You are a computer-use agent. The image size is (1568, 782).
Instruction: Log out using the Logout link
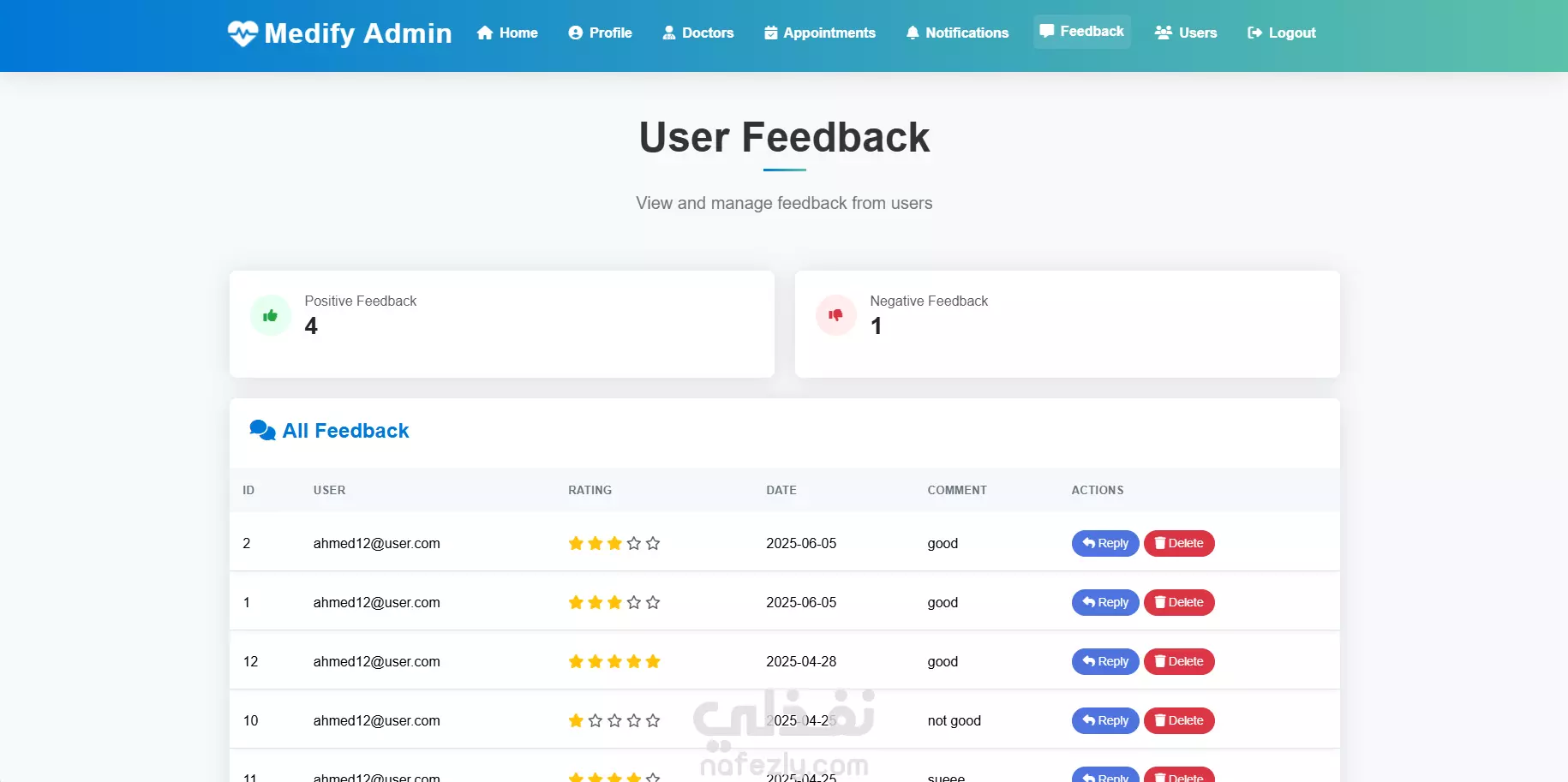(1281, 33)
